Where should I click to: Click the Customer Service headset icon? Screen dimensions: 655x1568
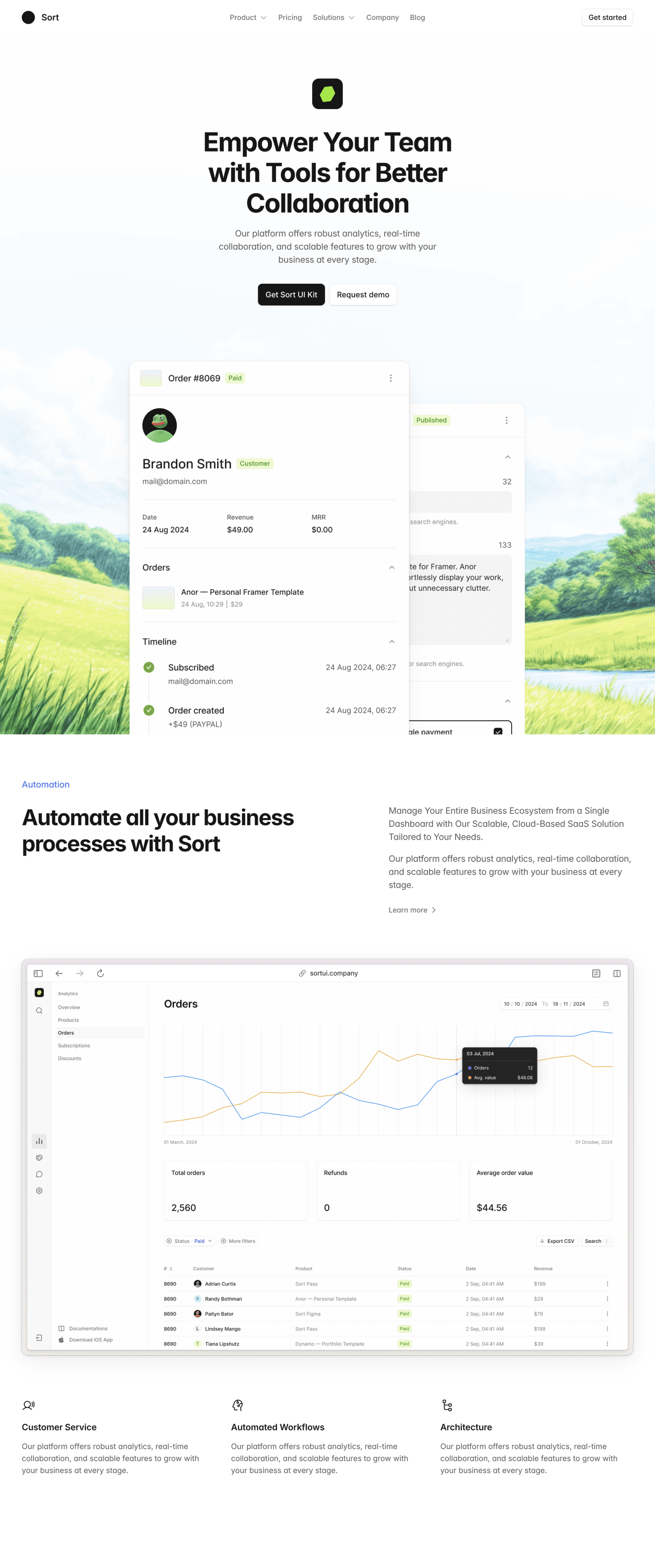(x=29, y=1405)
